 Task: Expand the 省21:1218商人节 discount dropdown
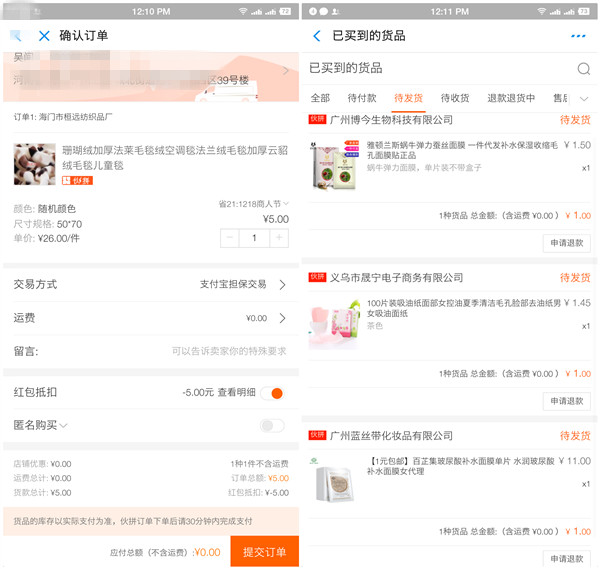[x=253, y=204]
